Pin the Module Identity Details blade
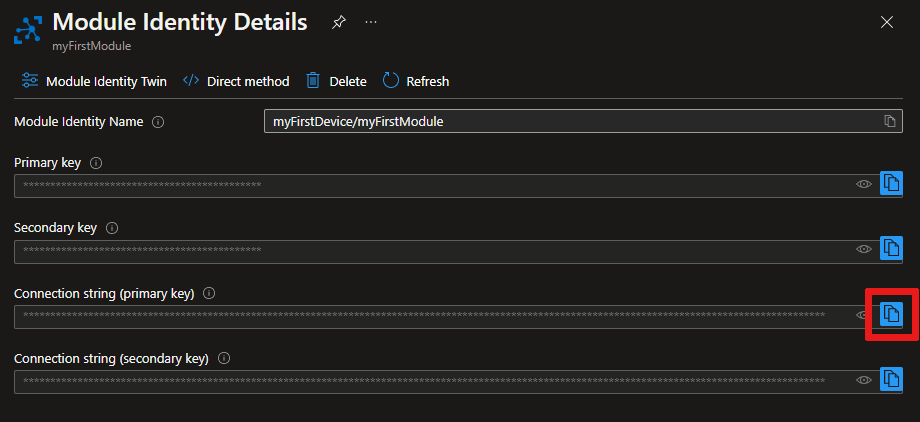Viewport: 920px width, 422px height. coord(339,22)
